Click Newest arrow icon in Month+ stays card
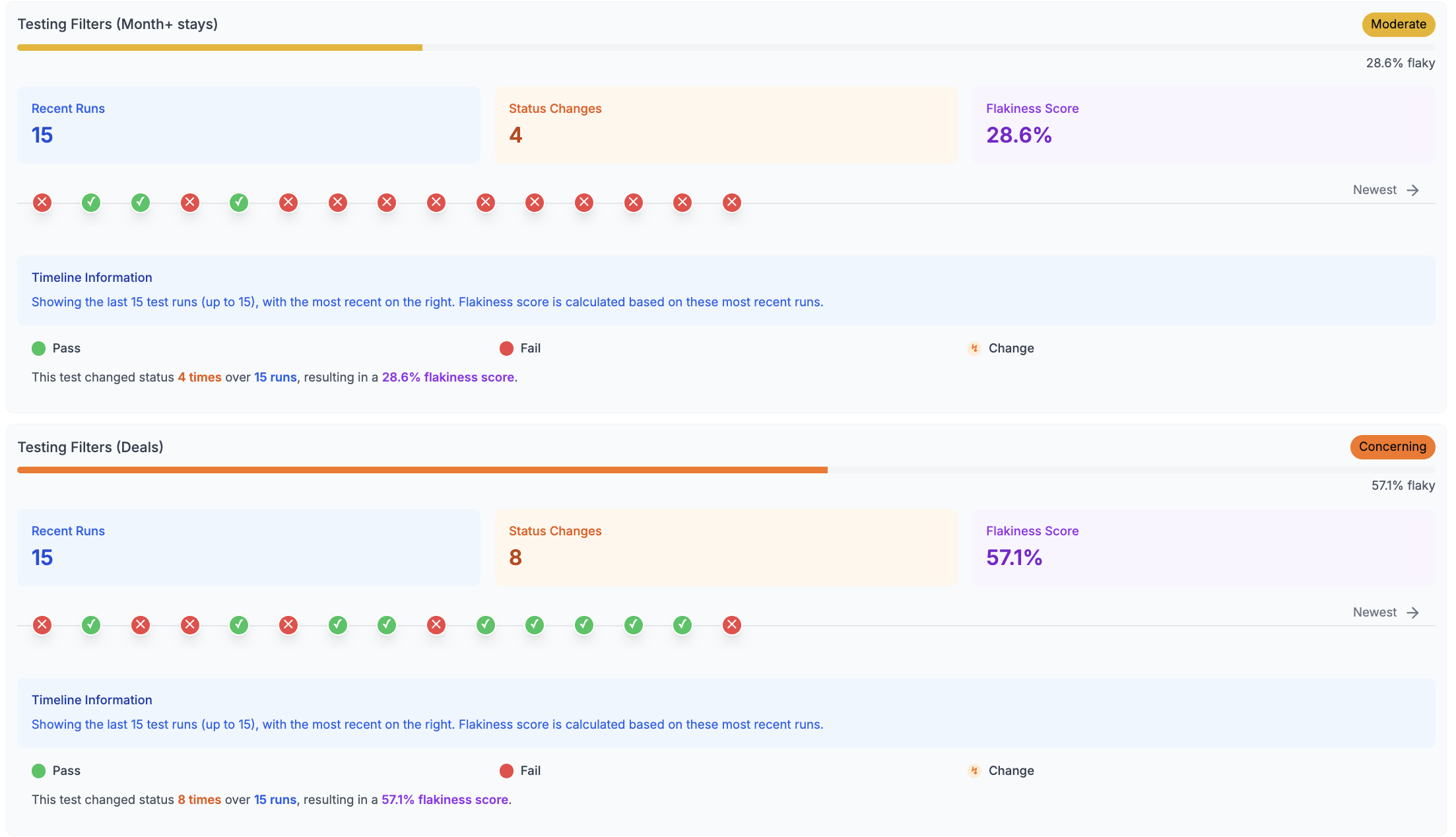This screenshot has height=837, width=1456. [x=1412, y=190]
